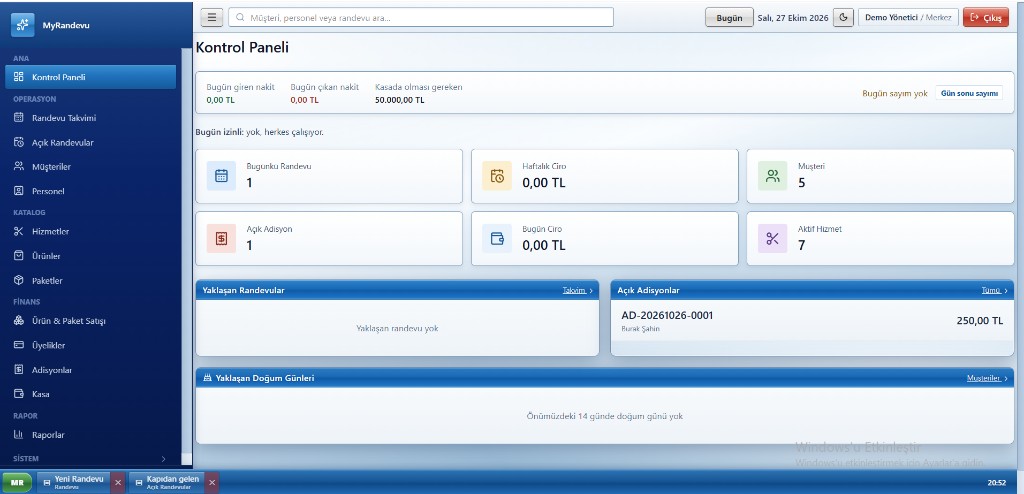
Task: Click the Açık Randevular clock icon
Action: (x=18, y=142)
